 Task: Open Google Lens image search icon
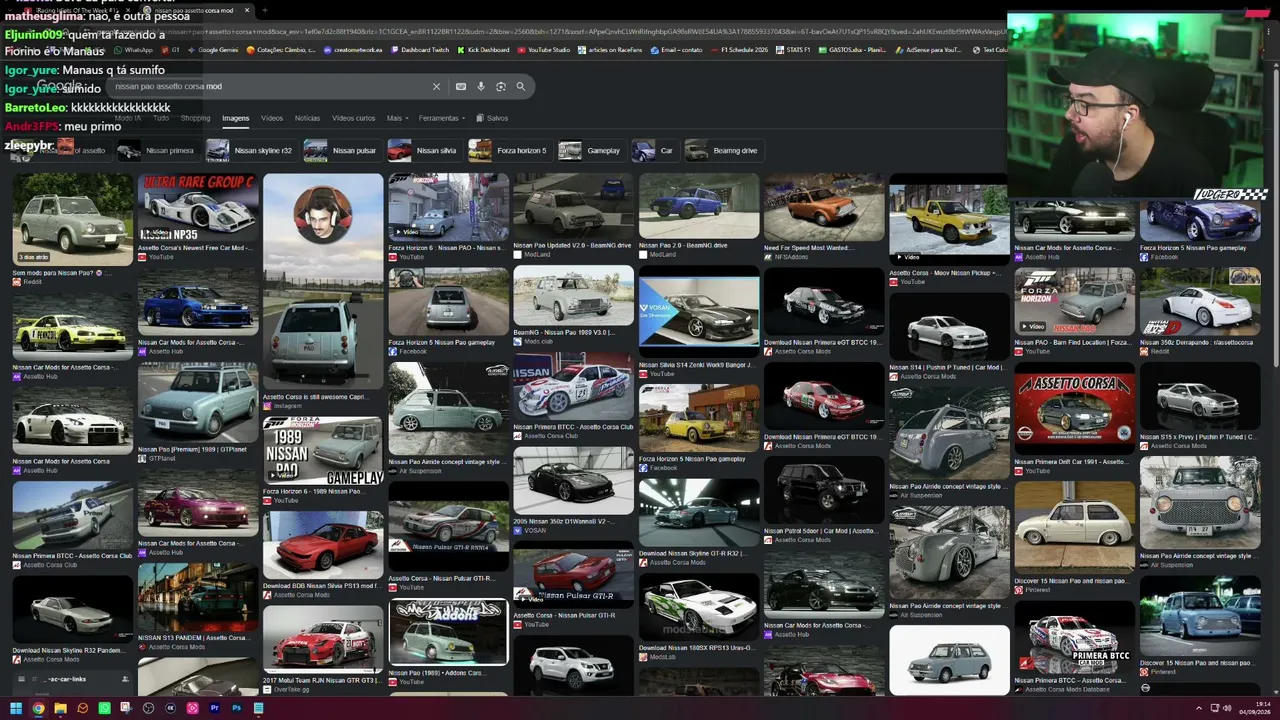point(501,87)
